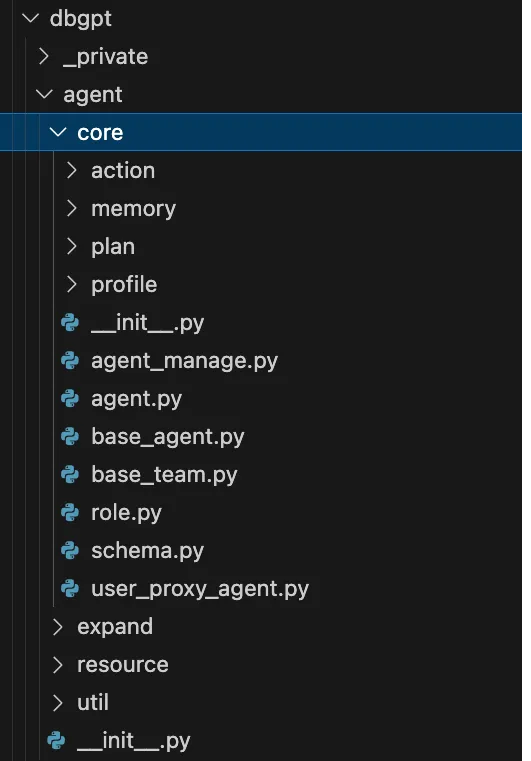
Task: Click Python icon of base_agent.py
Action: pos(70,436)
